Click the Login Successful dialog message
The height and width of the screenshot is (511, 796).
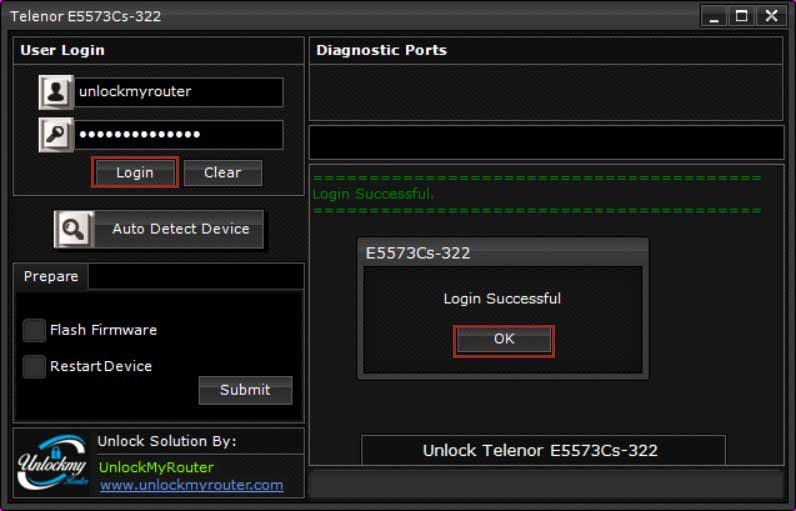(x=502, y=298)
